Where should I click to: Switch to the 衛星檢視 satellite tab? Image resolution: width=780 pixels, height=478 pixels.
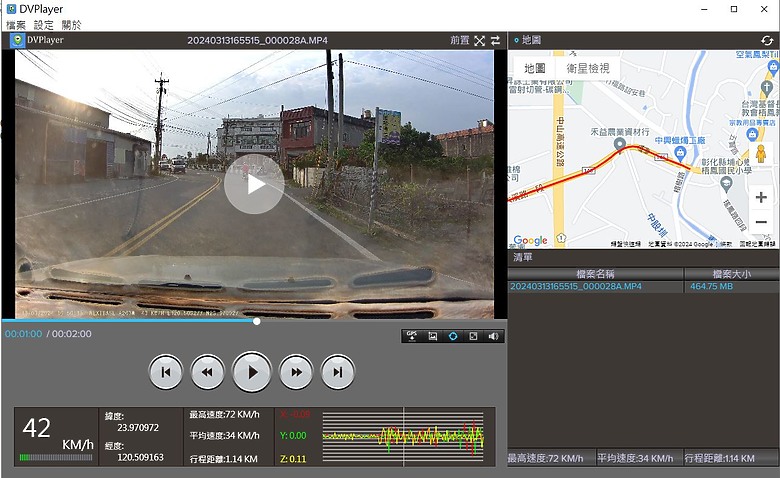(x=588, y=68)
